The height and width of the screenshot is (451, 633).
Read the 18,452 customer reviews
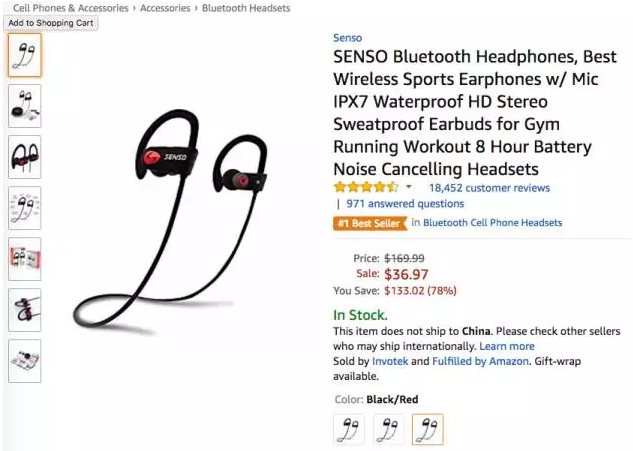(489, 188)
